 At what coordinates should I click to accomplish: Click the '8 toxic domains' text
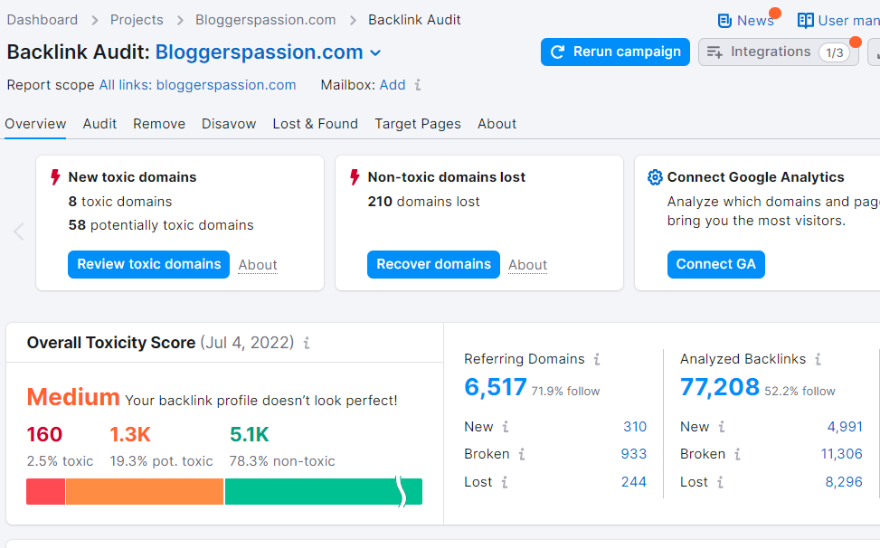pyautogui.click(x=120, y=202)
